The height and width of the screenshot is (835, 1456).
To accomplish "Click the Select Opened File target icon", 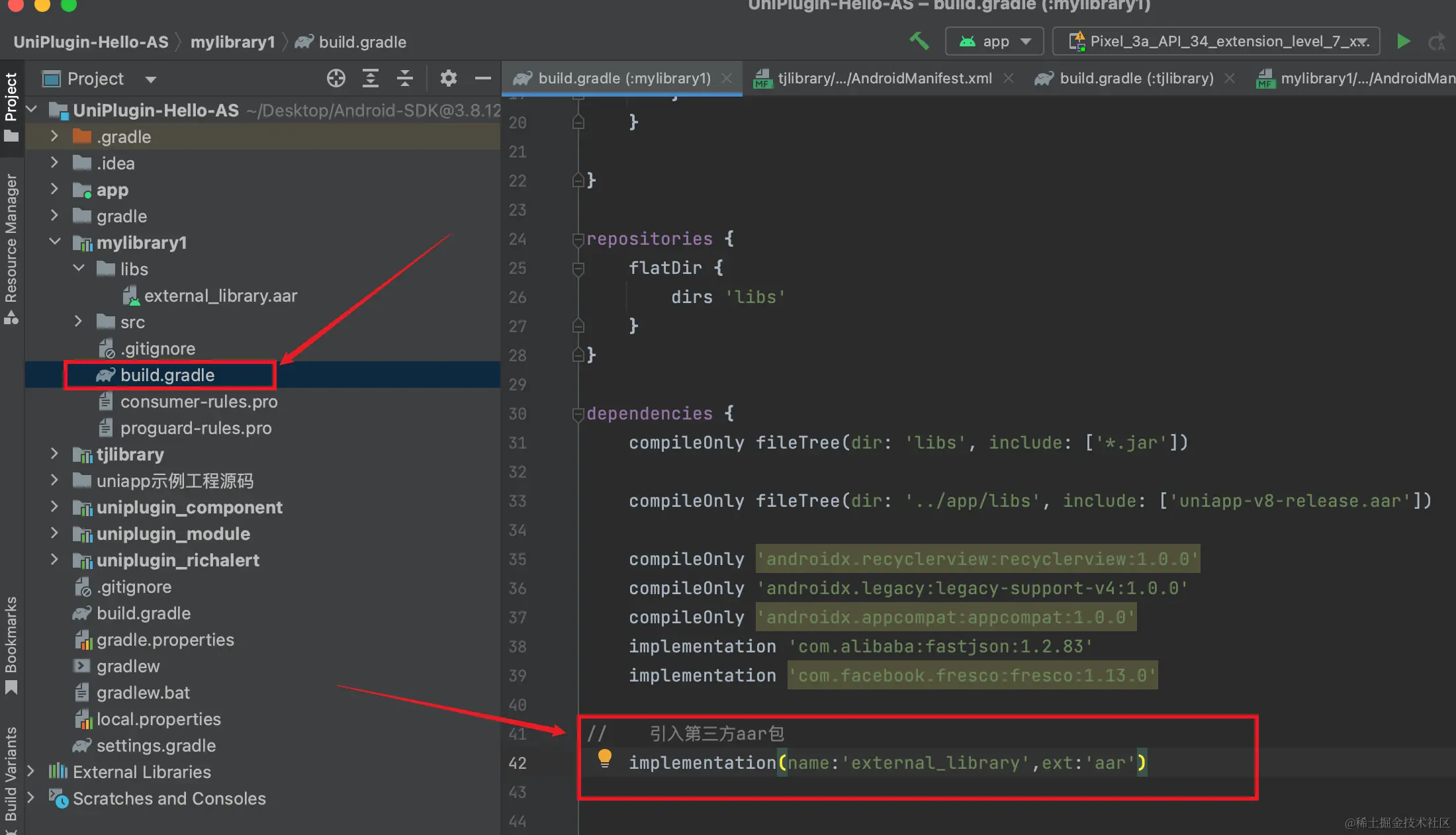I will 336,78.
